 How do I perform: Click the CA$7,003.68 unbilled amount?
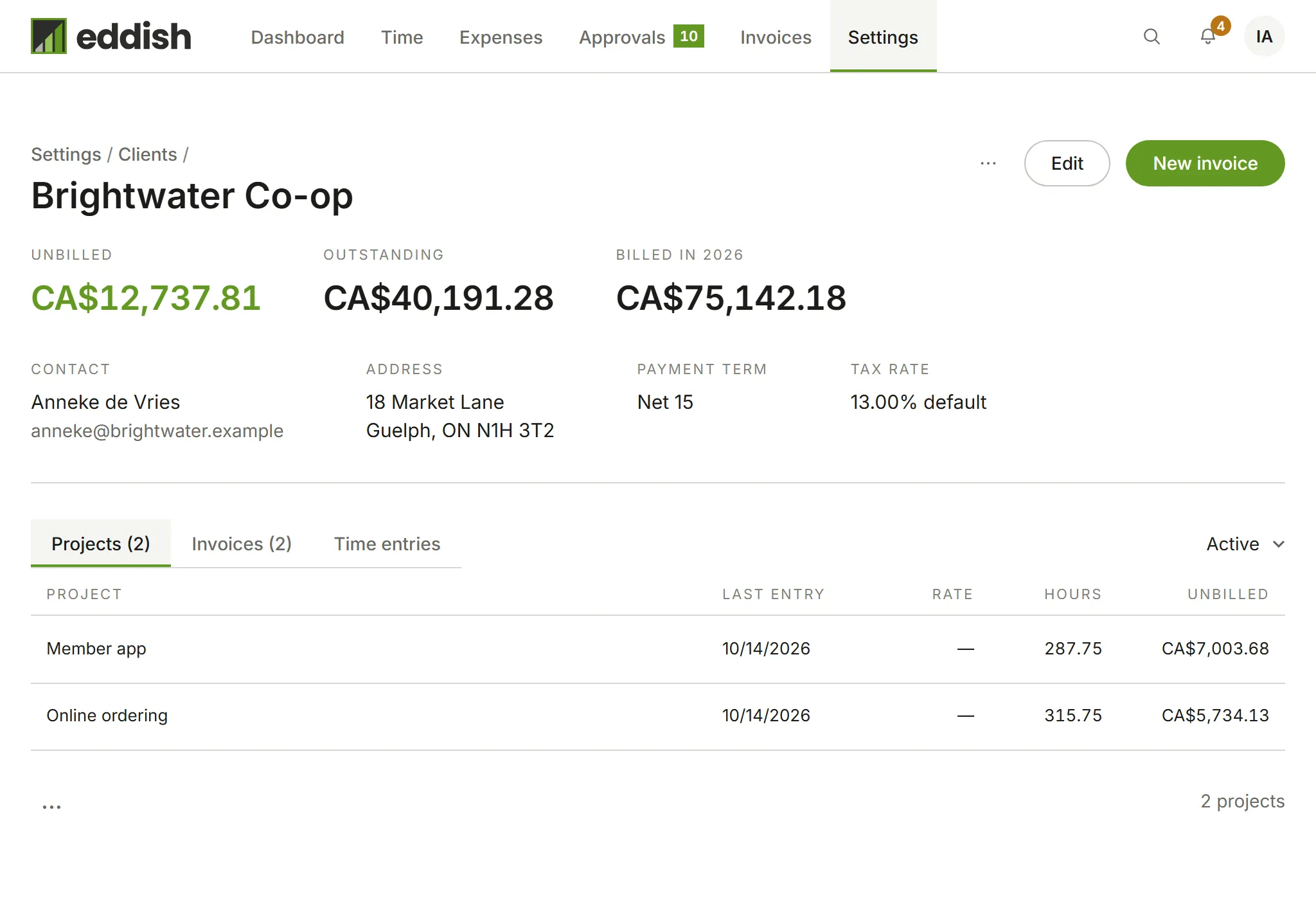click(x=1215, y=649)
